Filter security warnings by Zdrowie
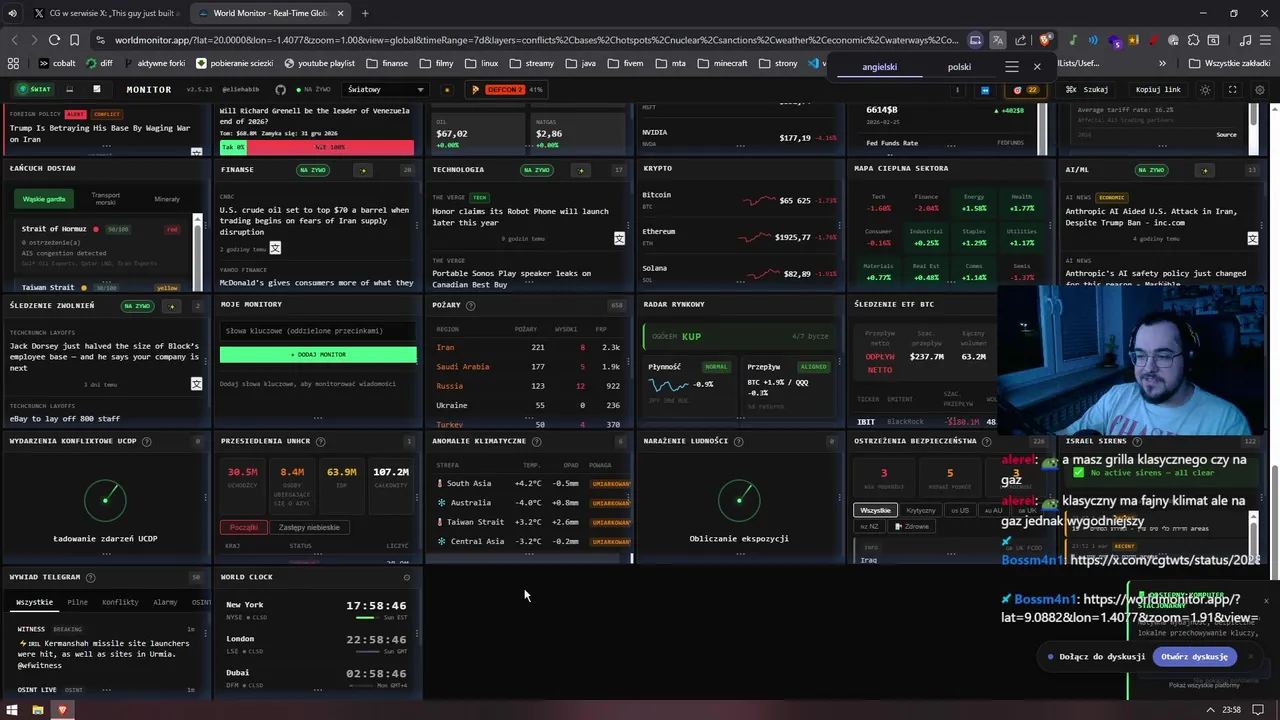This screenshot has width=1280, height=720. [x=912, y=526]
